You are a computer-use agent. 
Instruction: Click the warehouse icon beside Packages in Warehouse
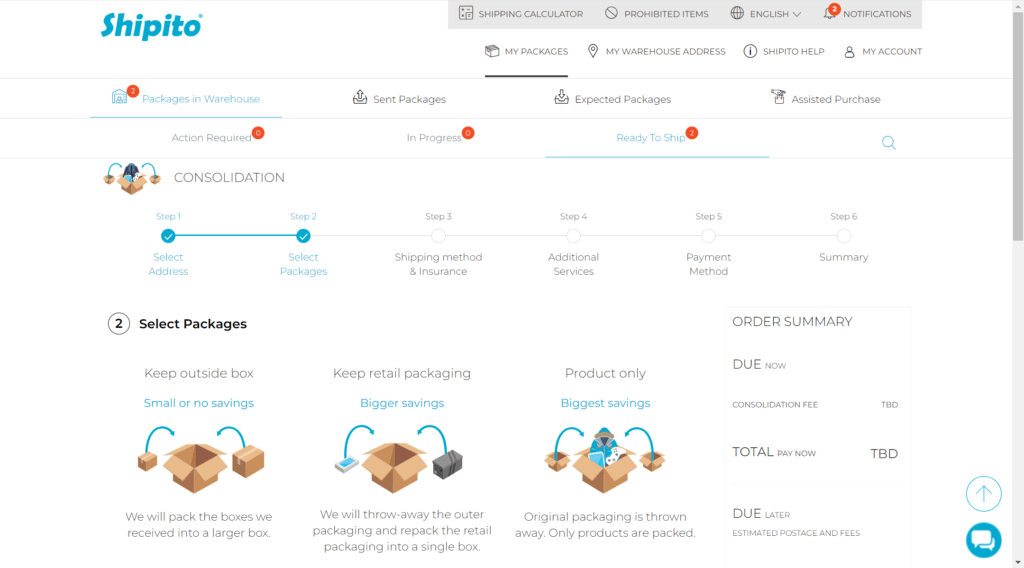pos(120,97)
